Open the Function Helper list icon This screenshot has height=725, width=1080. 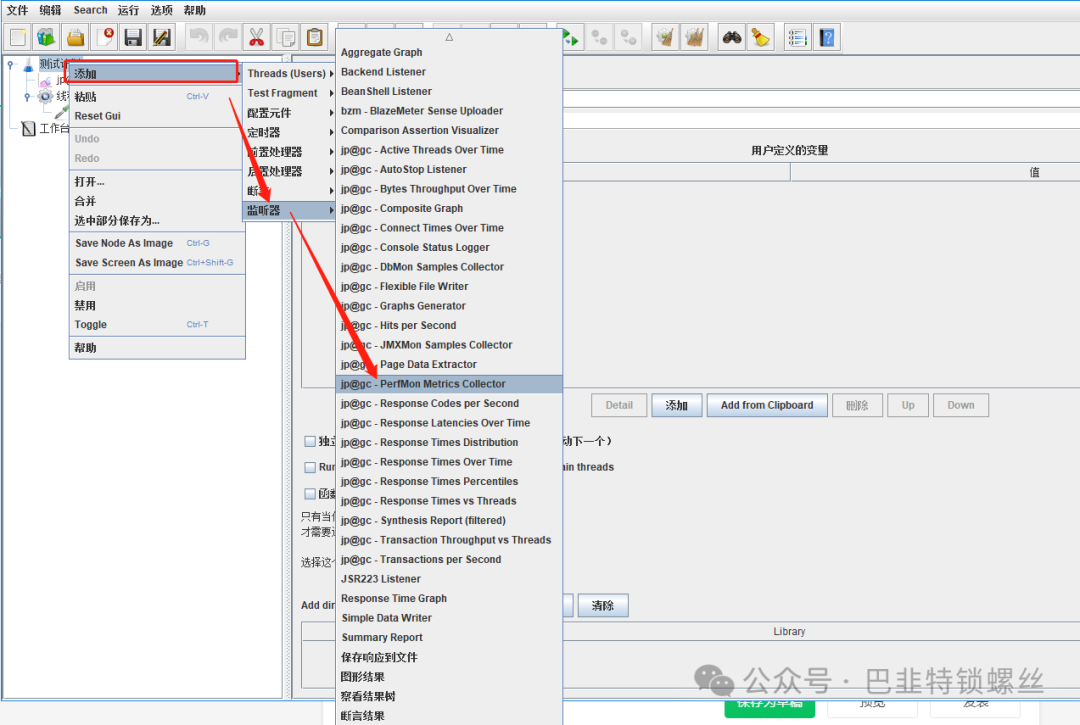[x=798, y=37]
